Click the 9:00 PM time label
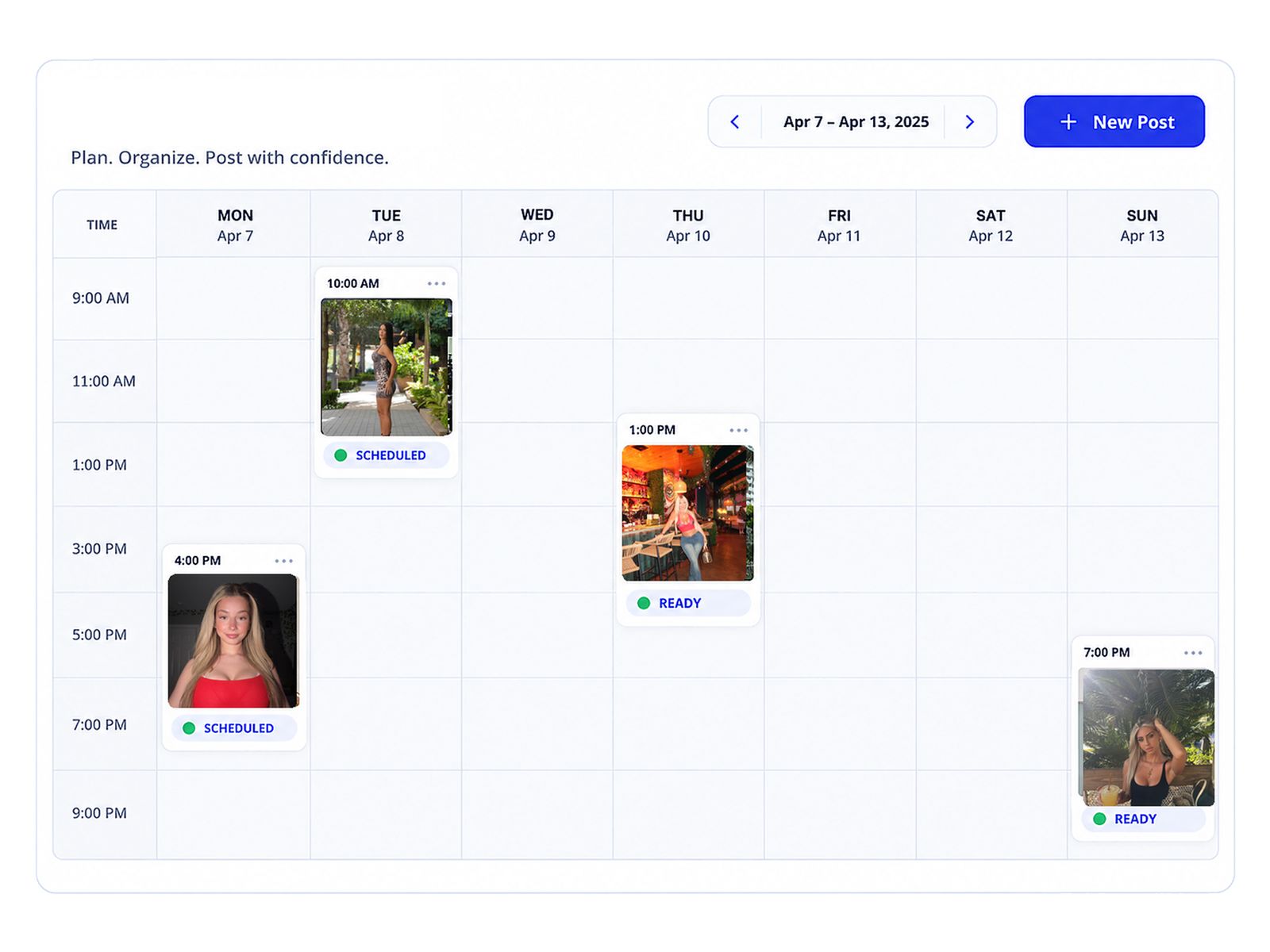The image size is (1270, 952). tap(99, 813)
